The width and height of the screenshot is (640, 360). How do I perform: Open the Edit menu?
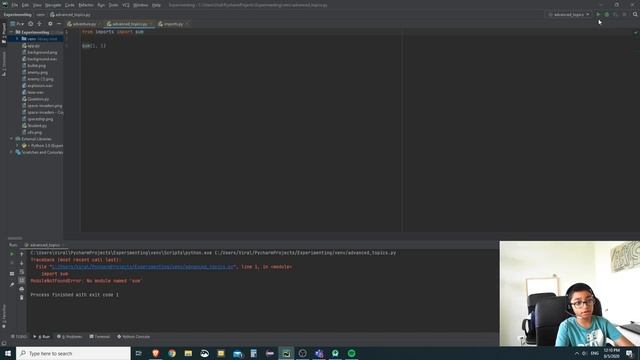(25, 5)
